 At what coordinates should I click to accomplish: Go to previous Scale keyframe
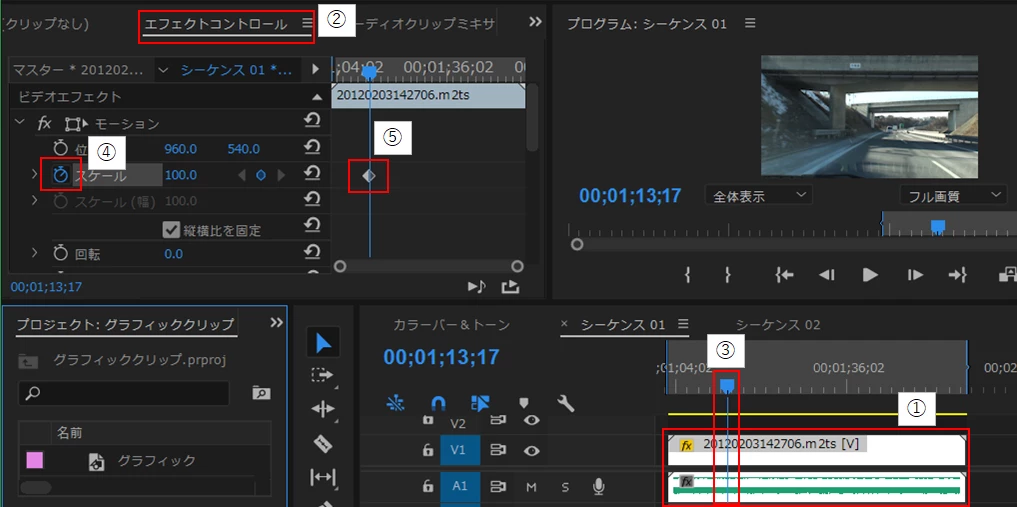242,175
